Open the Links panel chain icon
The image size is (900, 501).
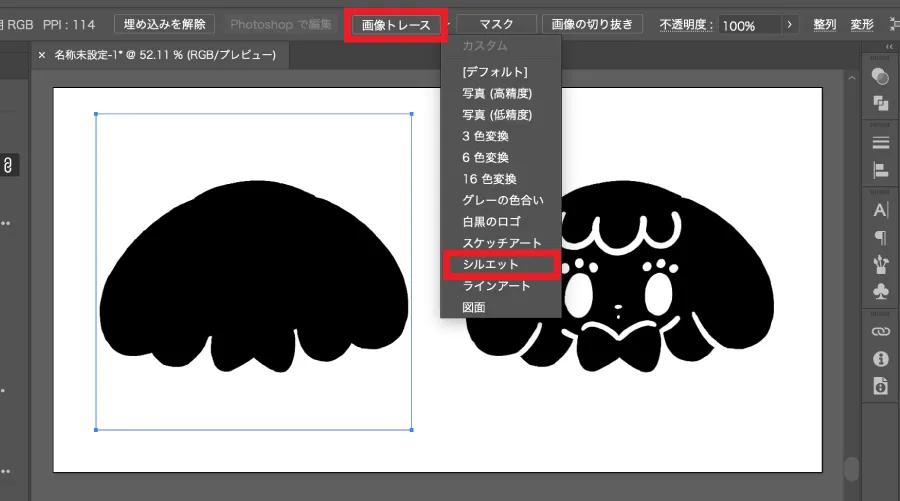coord(880,331)
